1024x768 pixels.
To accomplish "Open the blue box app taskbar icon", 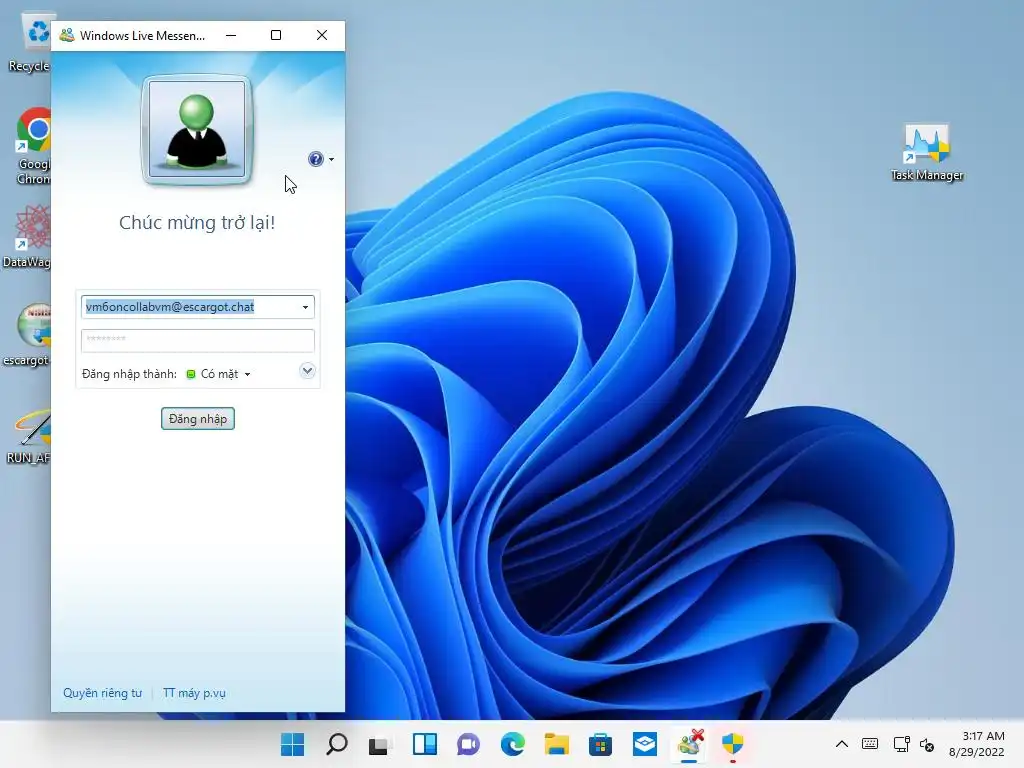I will 645,744.
